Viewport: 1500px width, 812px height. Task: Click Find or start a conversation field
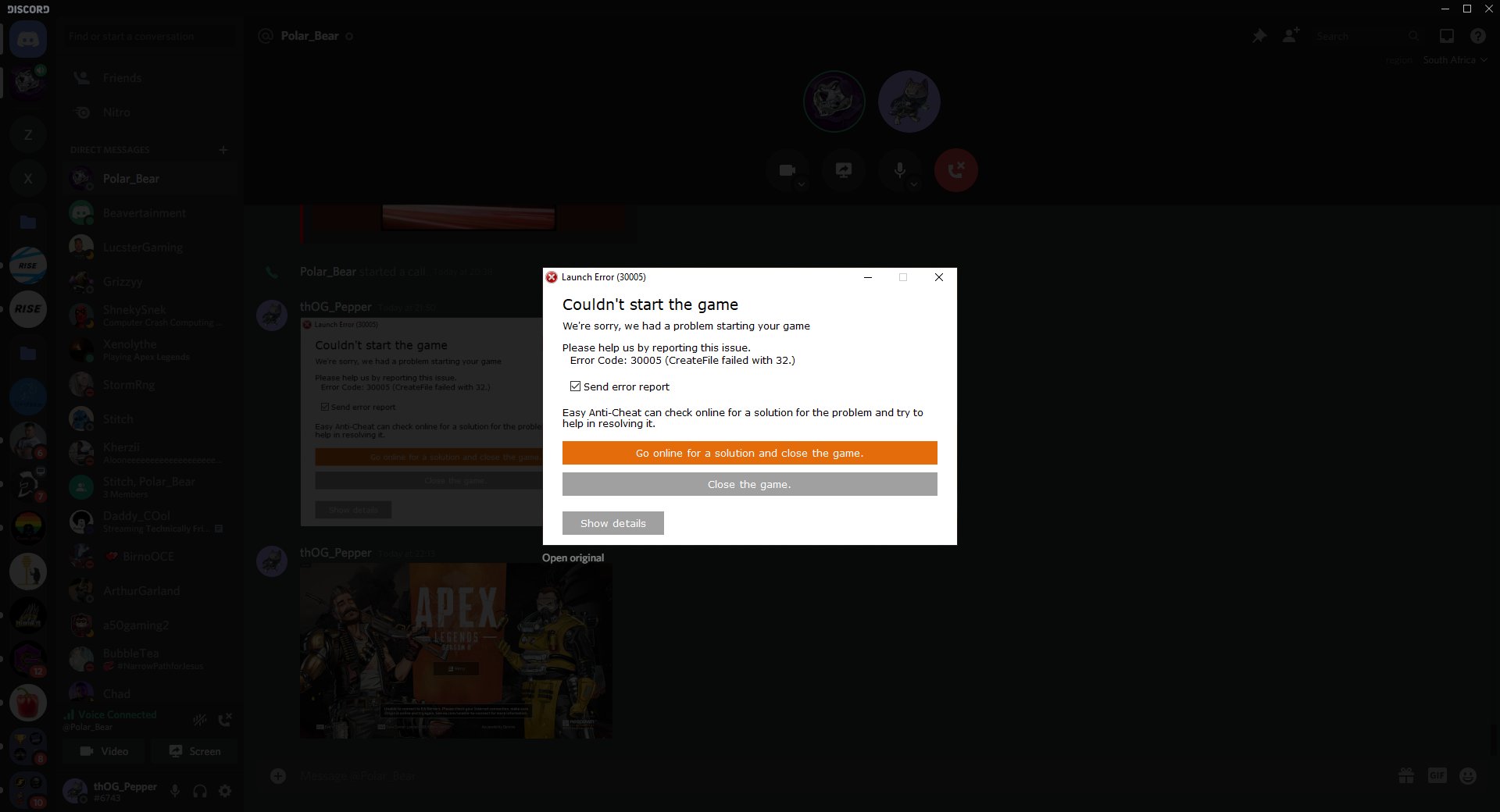click(x=149, y=36)
